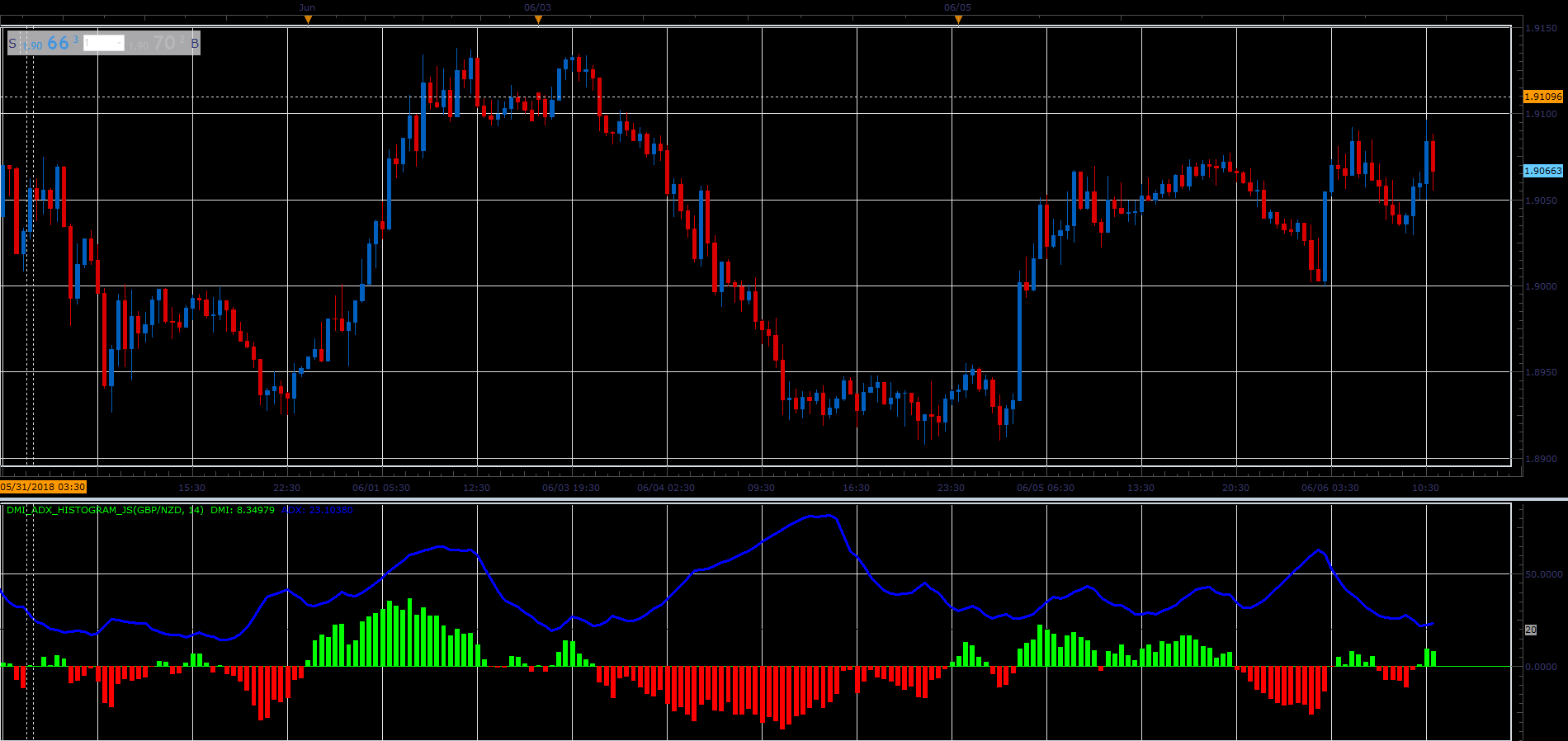Open the lot quantity dropdown arrow

120,44
